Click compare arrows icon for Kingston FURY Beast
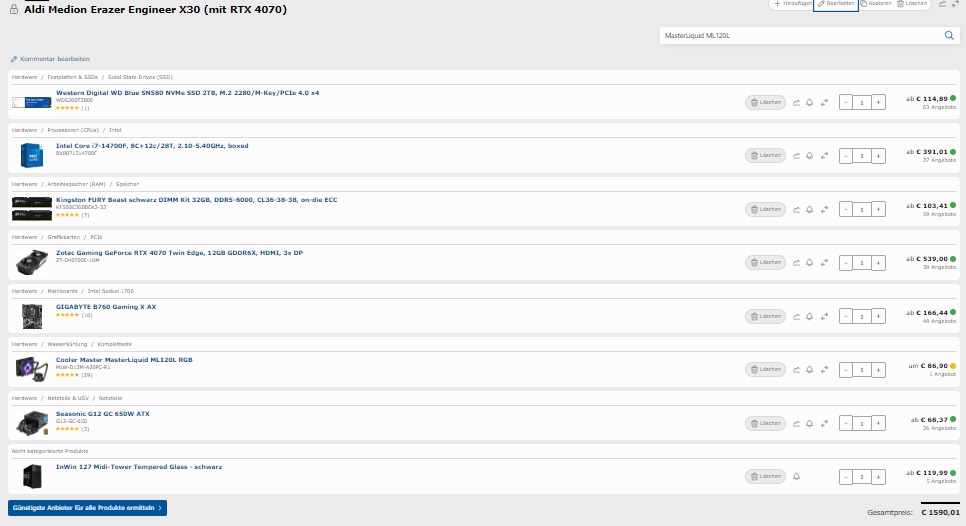This screenshot has height=526, width=966. tap(825, 209)
